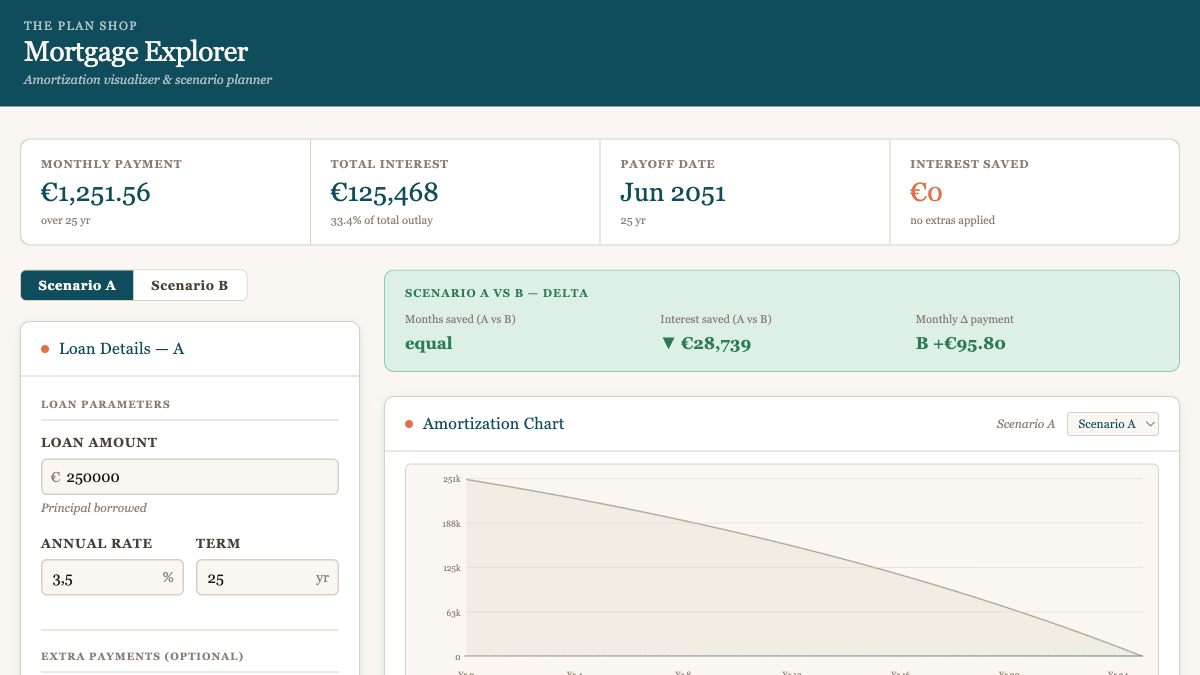Click the 'Amortization visualizer & scenario planner' subtitle
This screenshot has width=1200, height=675.
tap(148, 80)
